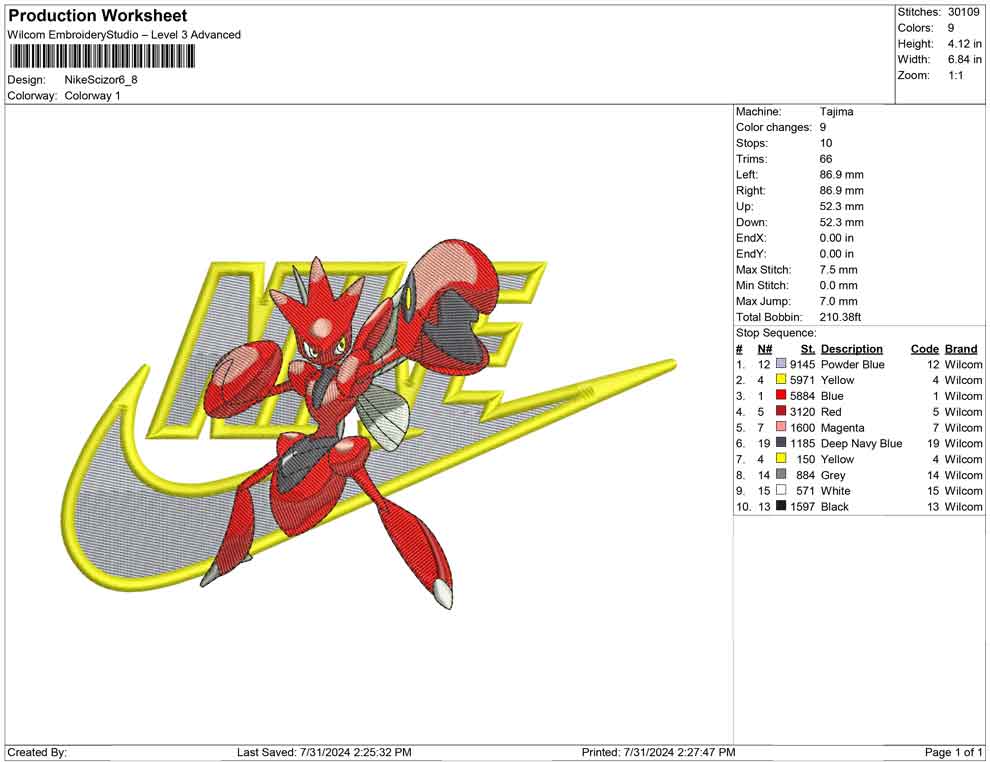Image resolution: width=990 pixels, height=762 pixels.
Task: Click the 5971 Yellow color swatch
Action: coord(781,380)
